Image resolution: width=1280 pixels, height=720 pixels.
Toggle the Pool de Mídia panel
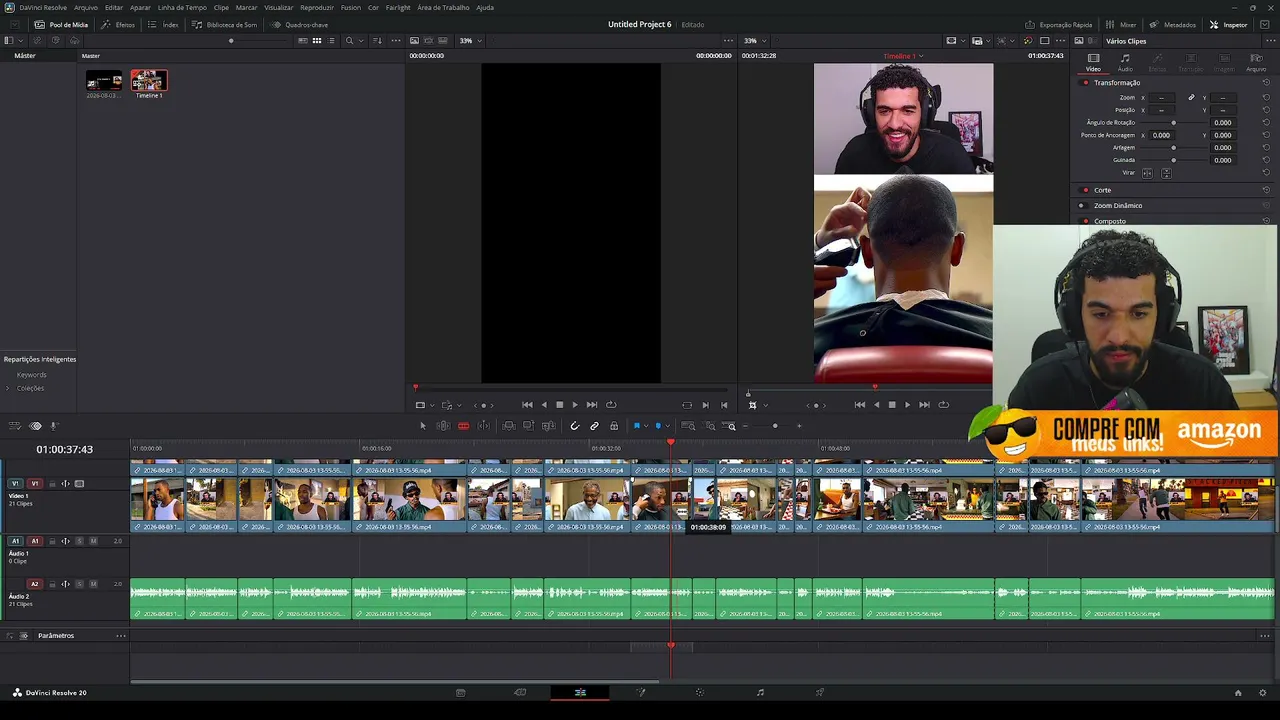pyautogui.click(x=61, y=24)
